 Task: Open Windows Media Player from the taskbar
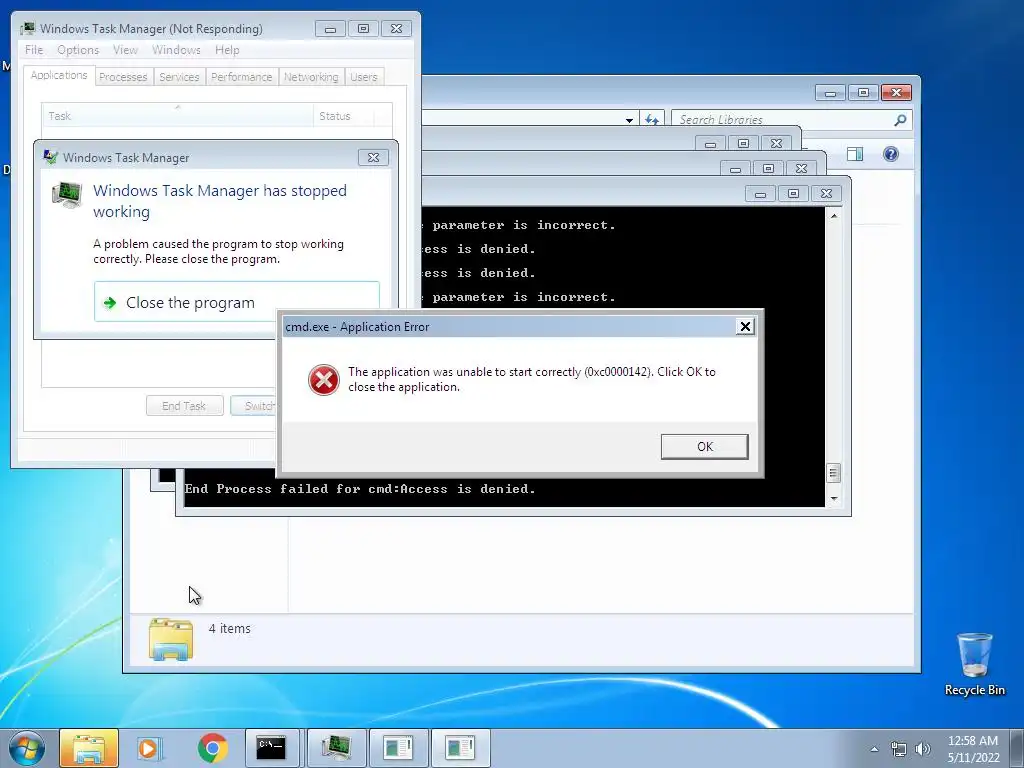tap(151, 748)
